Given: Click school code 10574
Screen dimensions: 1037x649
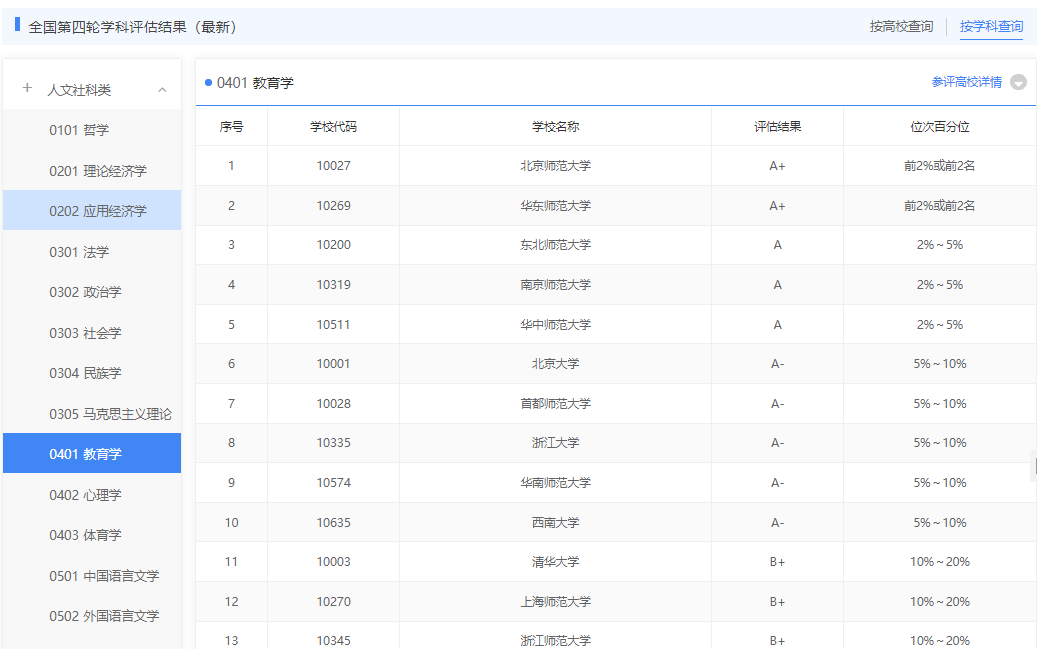Looking at the screenshot, I should 333,483.
